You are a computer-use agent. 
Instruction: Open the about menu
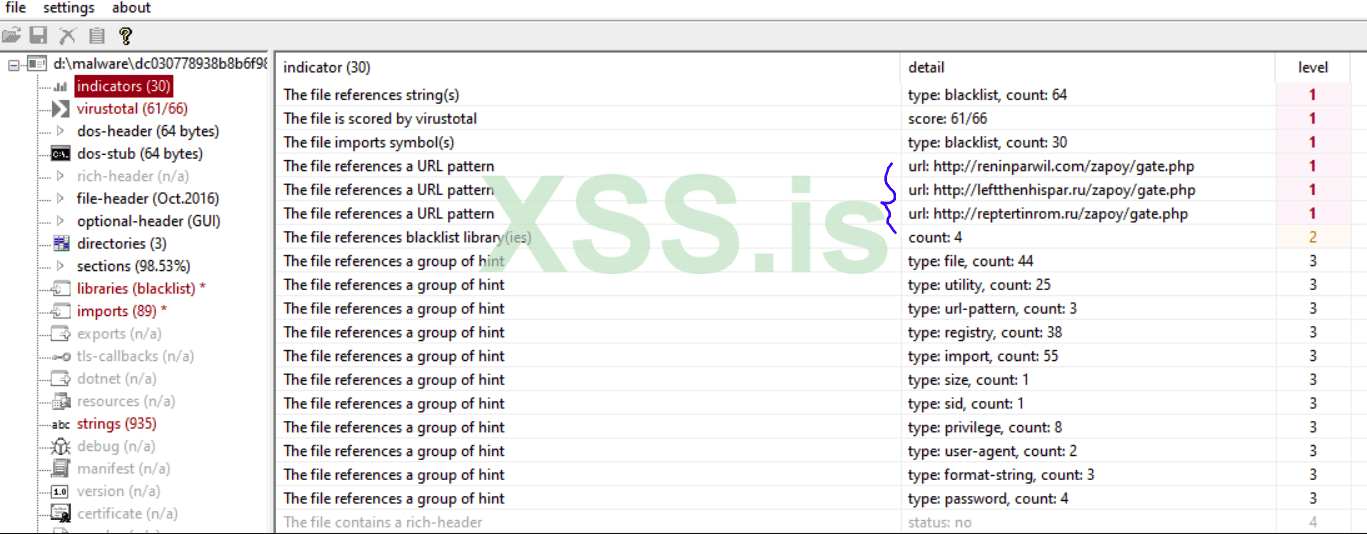131,8
